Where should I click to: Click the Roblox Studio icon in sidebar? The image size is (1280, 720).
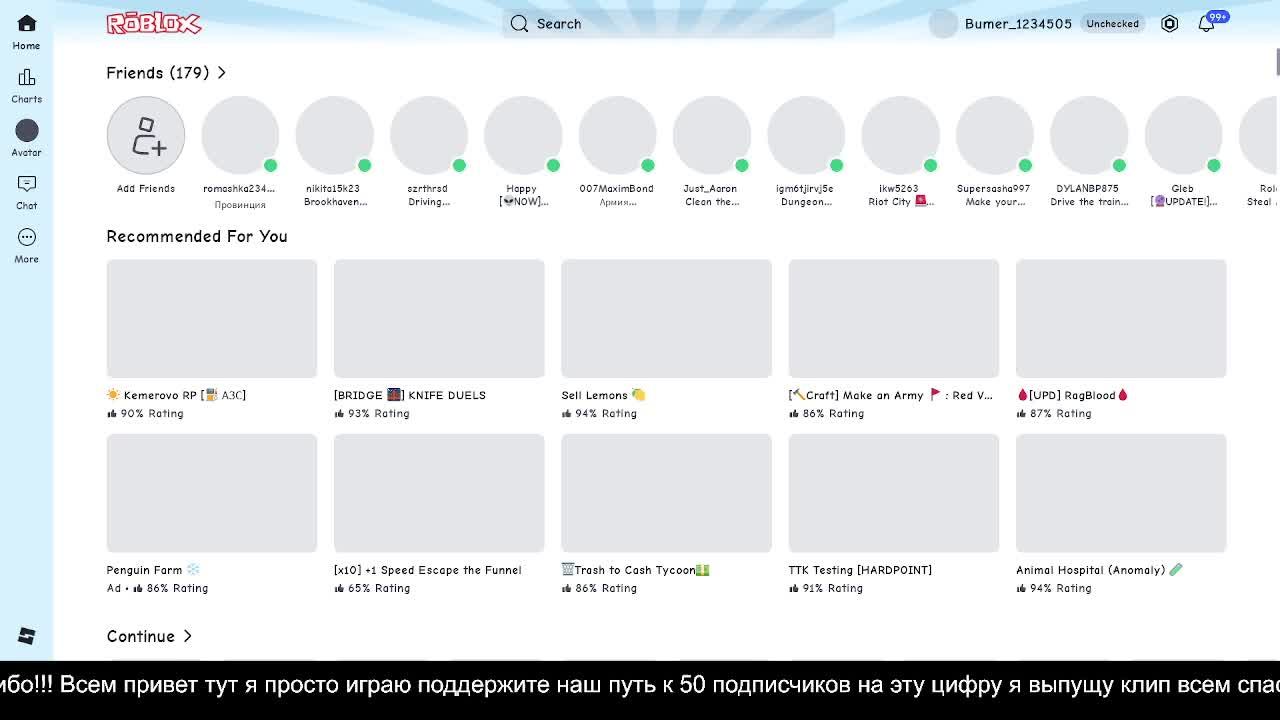coord(27,636)
